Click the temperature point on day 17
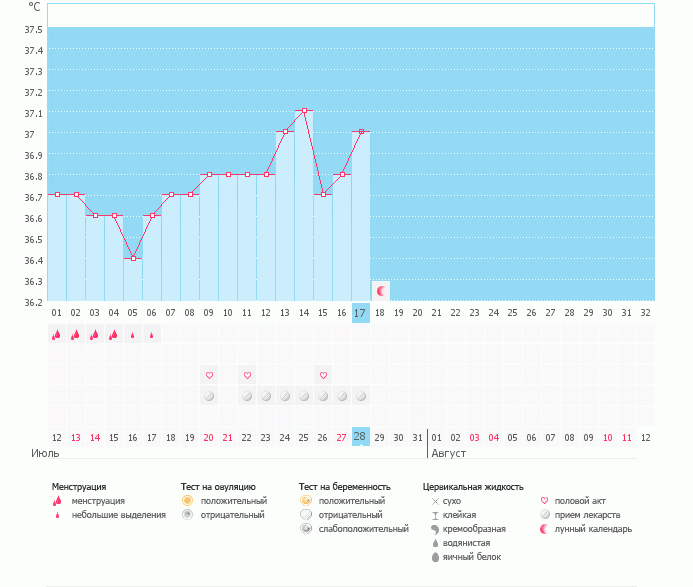The width and height of the screenshot is (693, 587). click(361, 131)
